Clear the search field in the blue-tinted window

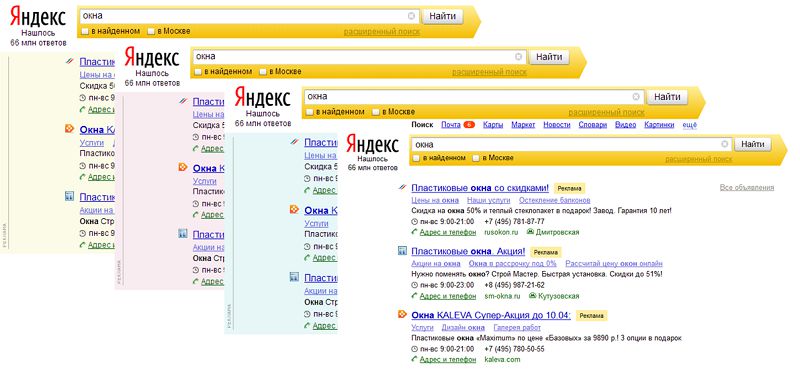(x=636, y=96)
